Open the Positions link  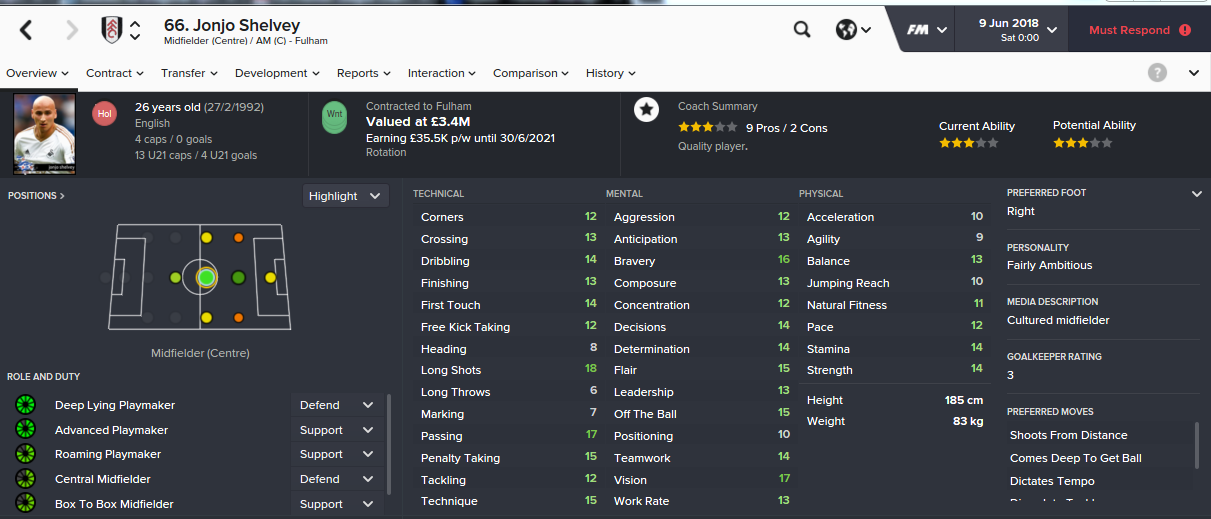(36, 196)
